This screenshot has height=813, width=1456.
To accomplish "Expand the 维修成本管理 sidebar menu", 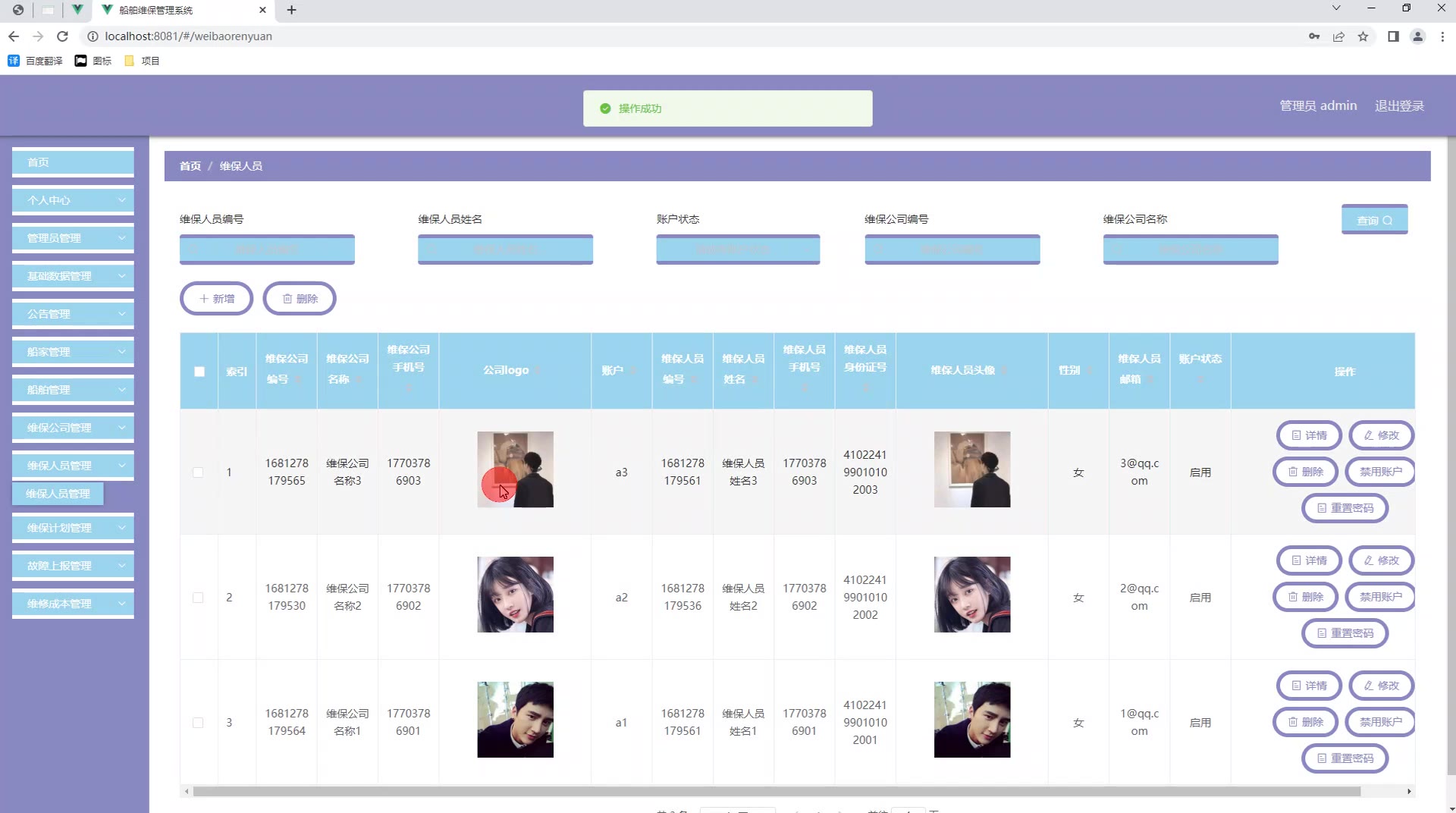I will pyautogui.click(x=73, y=604).
